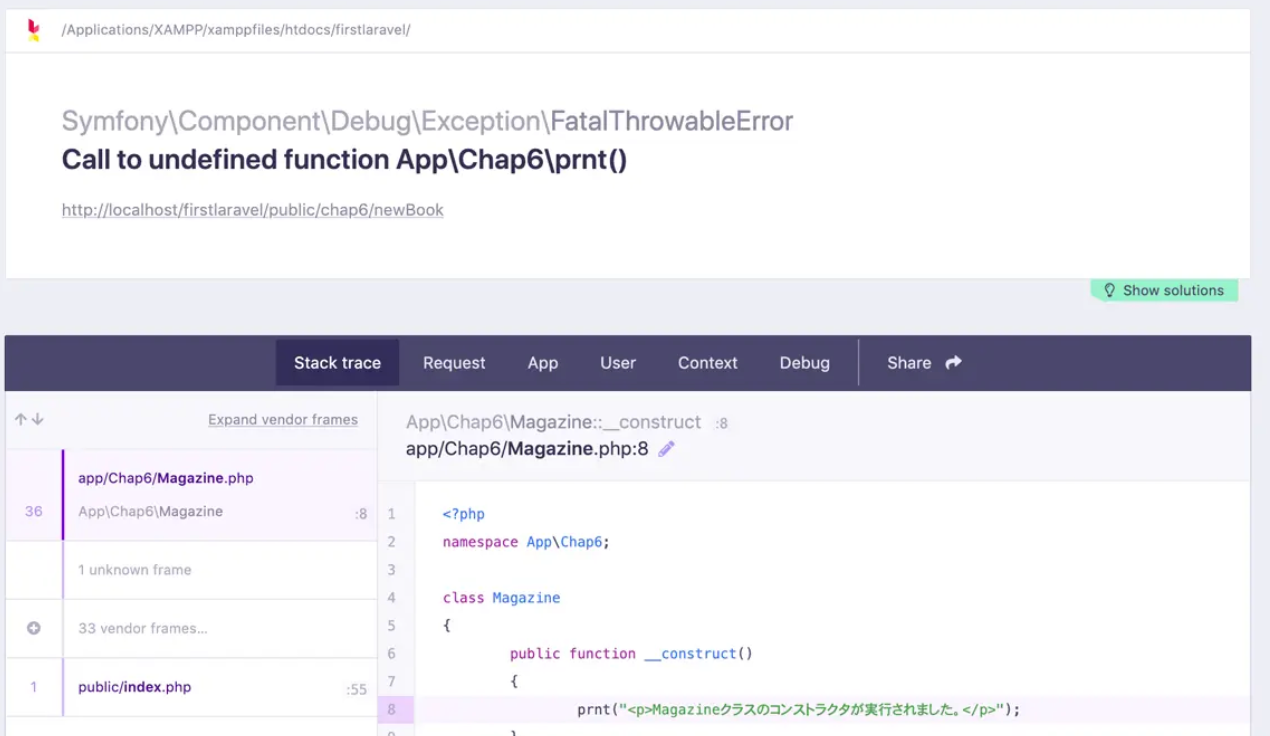Click the public function __construct() line
The width and height of the screenshot is (1270, 736).
coord(631,654)
